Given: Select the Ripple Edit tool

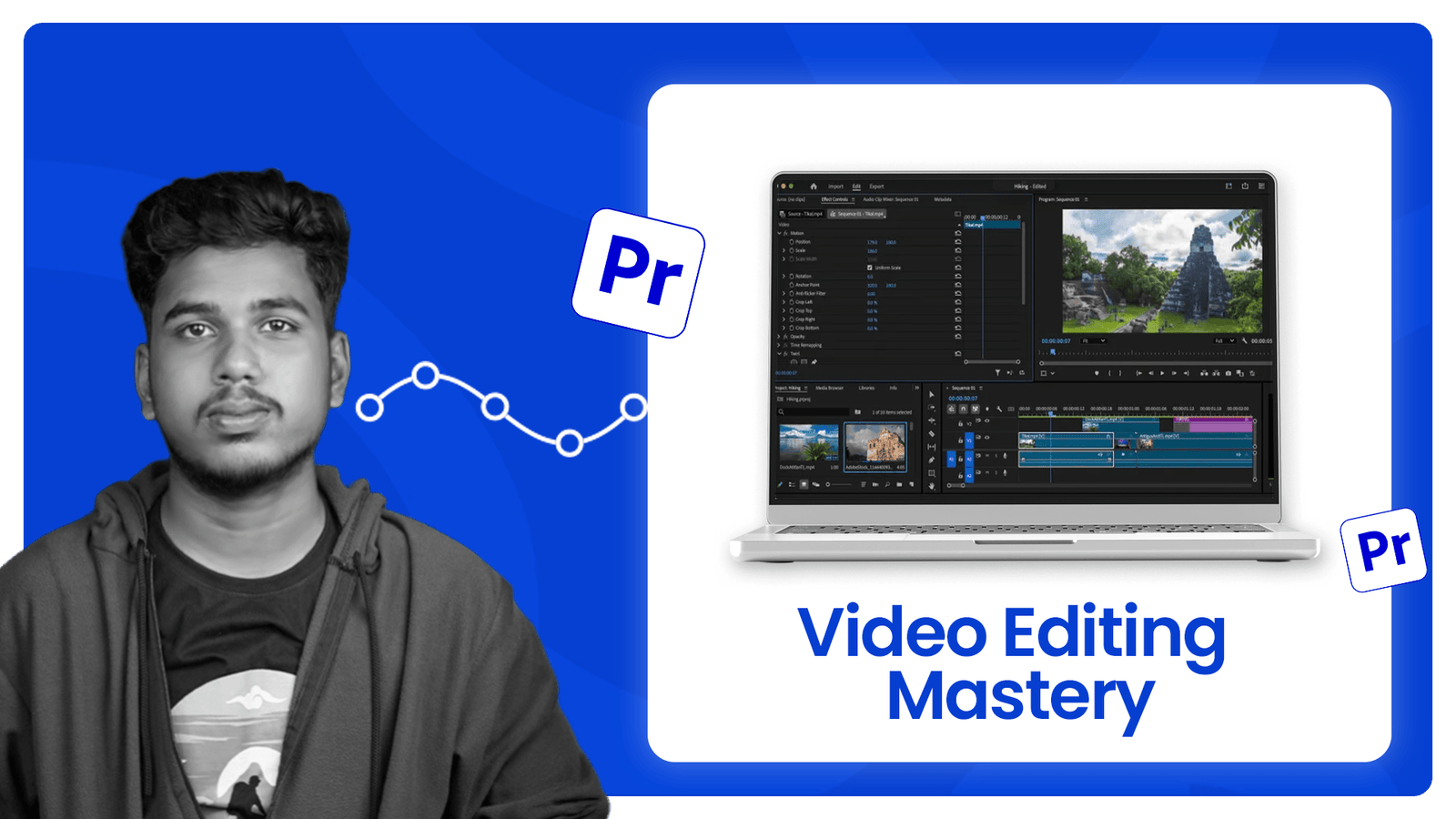Looking at the screenshot, I should [x=931, y=420].
